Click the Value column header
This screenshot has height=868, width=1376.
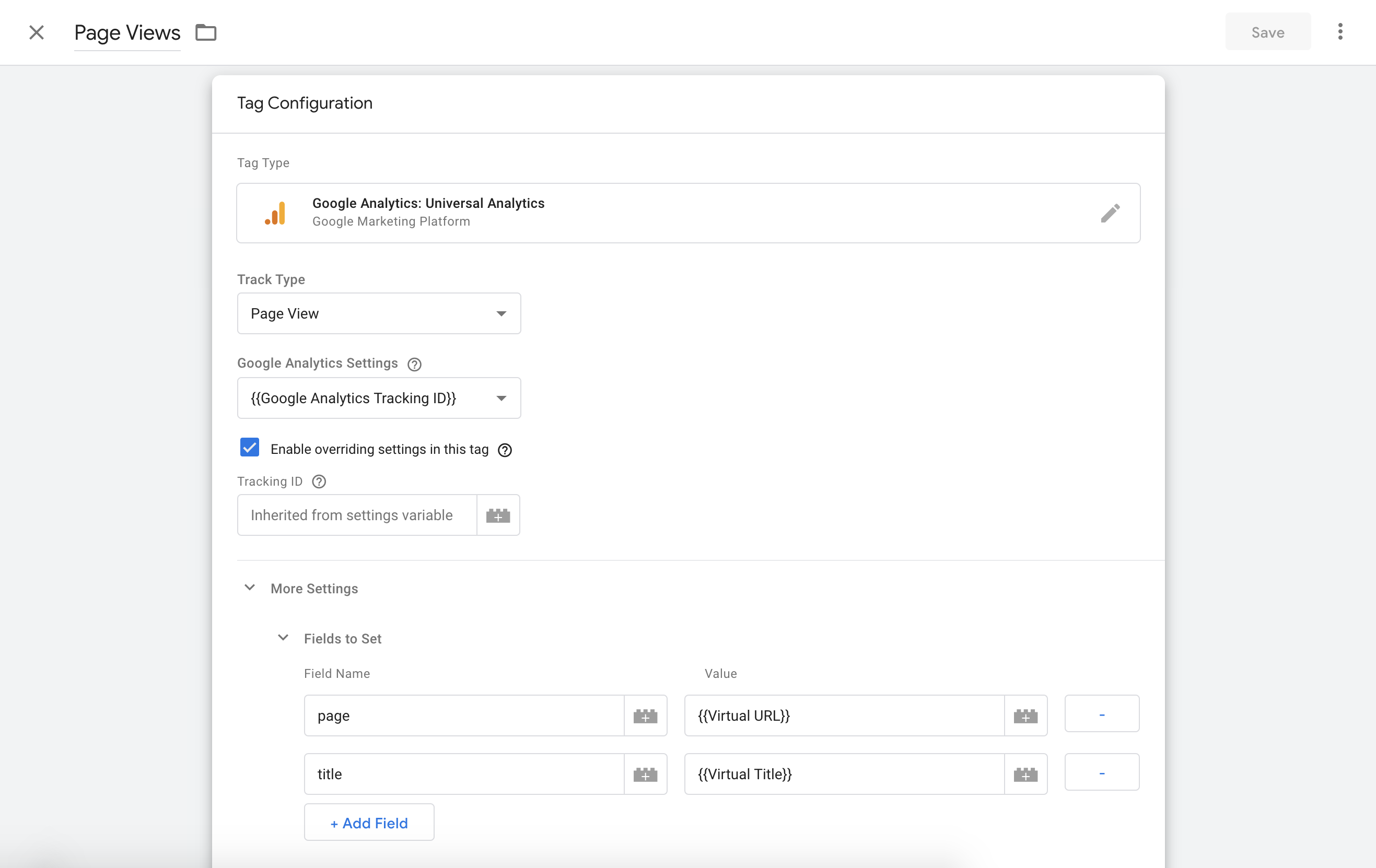720,674
